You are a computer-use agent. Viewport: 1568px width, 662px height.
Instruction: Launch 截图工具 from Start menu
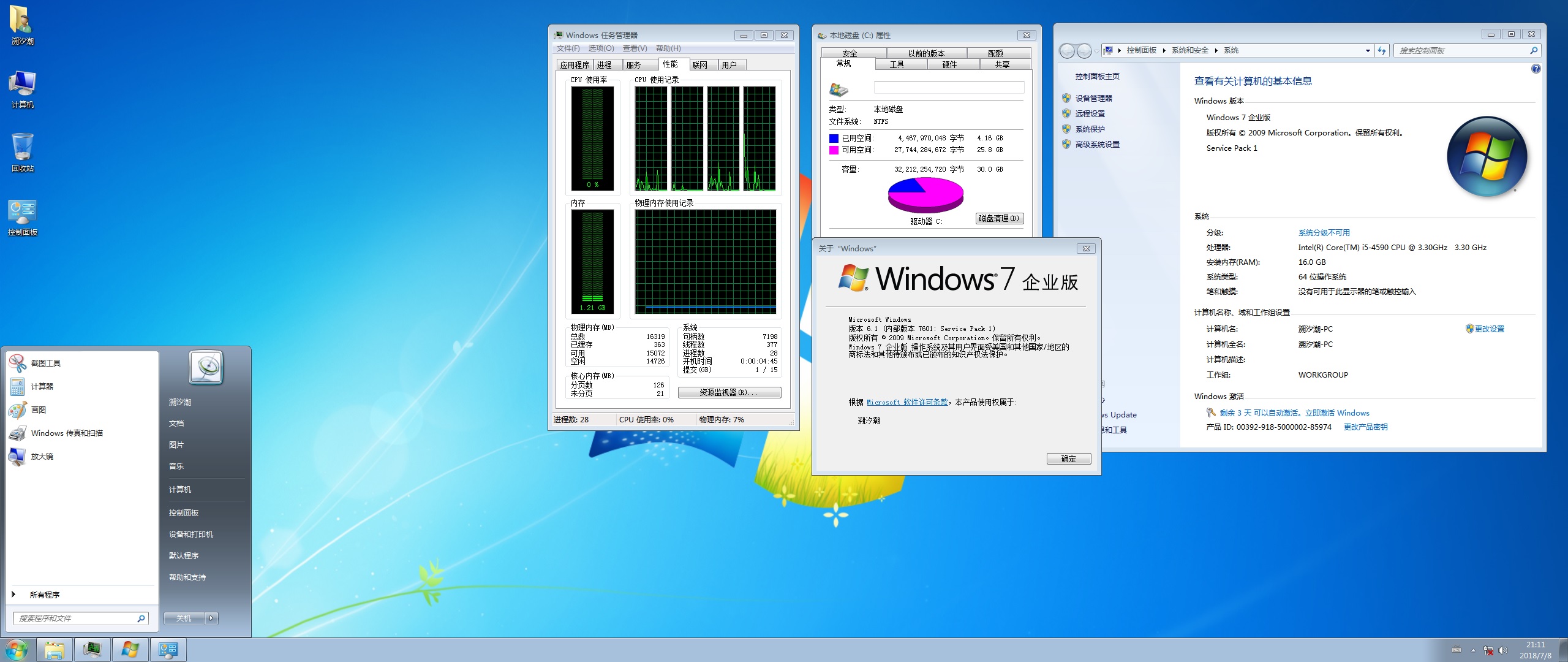[82, 363]
